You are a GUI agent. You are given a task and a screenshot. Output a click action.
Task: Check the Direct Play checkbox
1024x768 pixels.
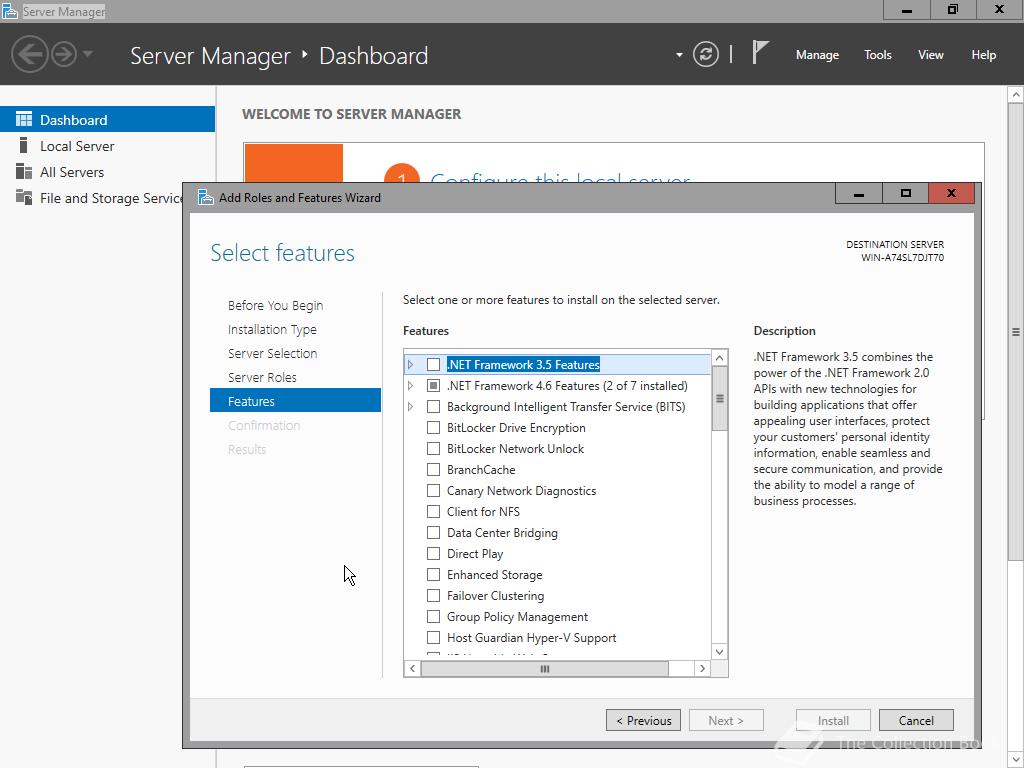433,554
